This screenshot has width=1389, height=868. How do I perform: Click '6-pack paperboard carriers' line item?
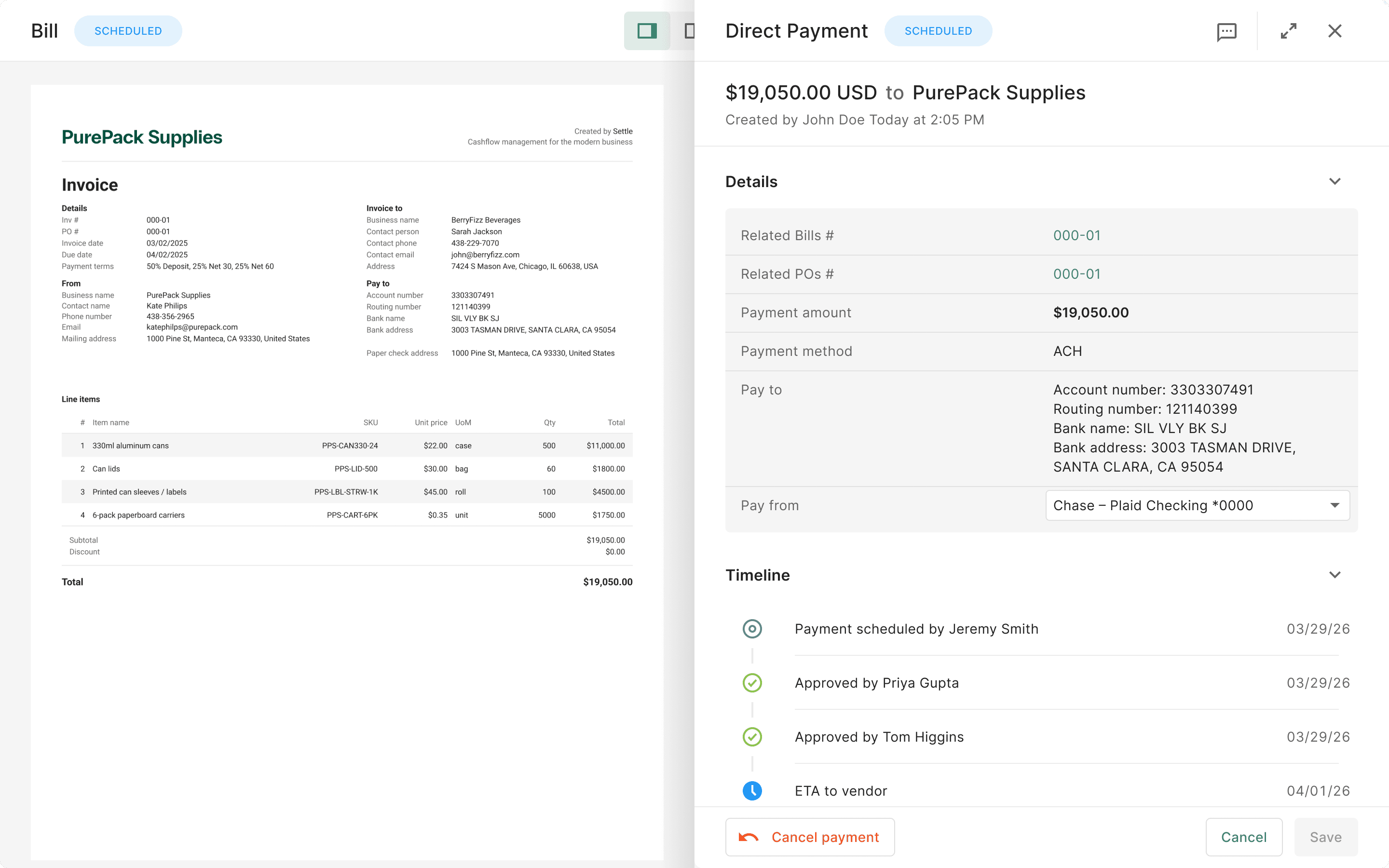[x=138, y=515]
